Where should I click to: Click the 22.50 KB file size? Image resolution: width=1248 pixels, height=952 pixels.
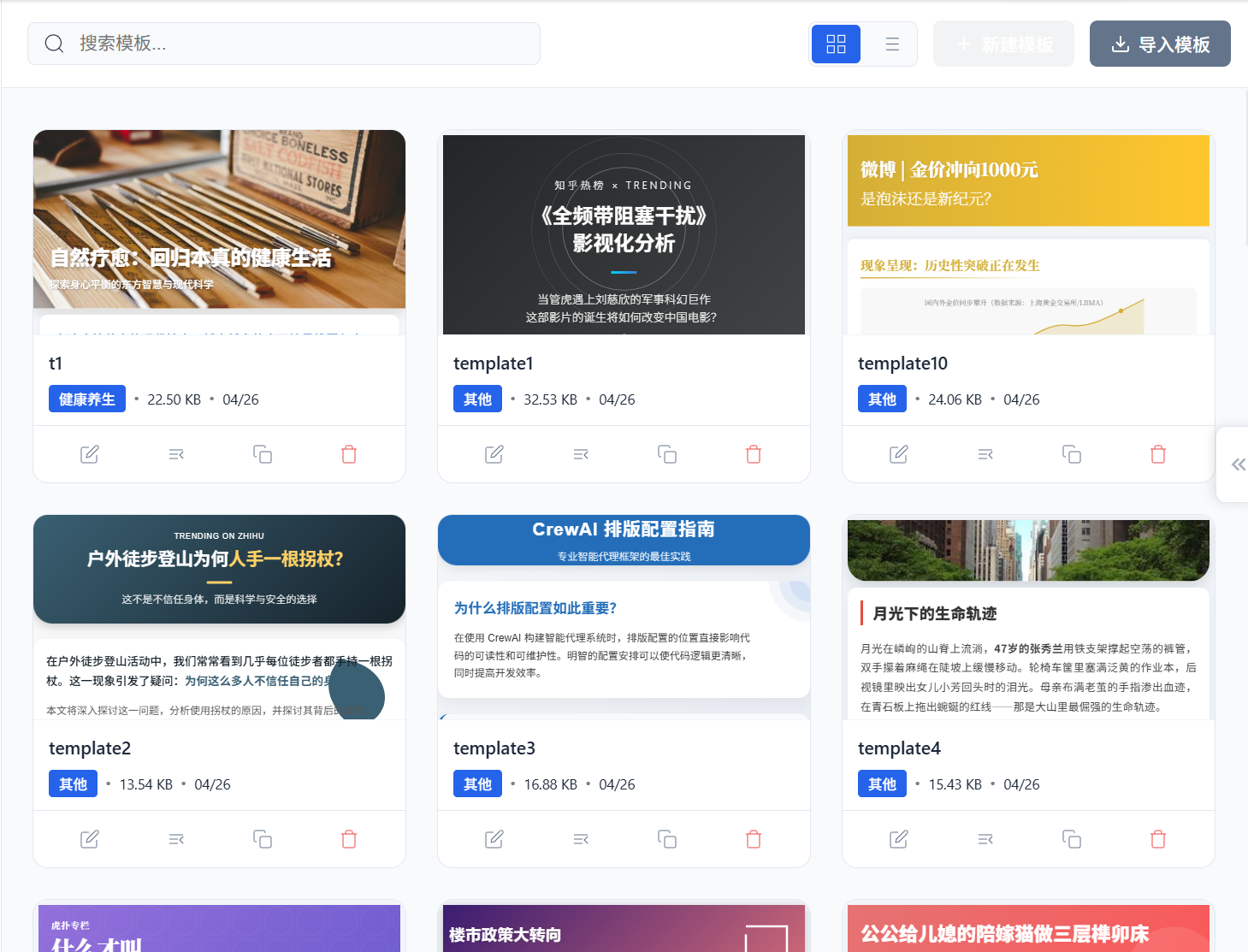(x=174, y=399)
